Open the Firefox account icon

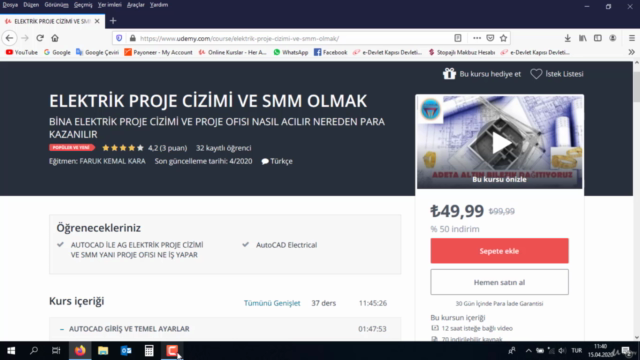click(613, 38)
